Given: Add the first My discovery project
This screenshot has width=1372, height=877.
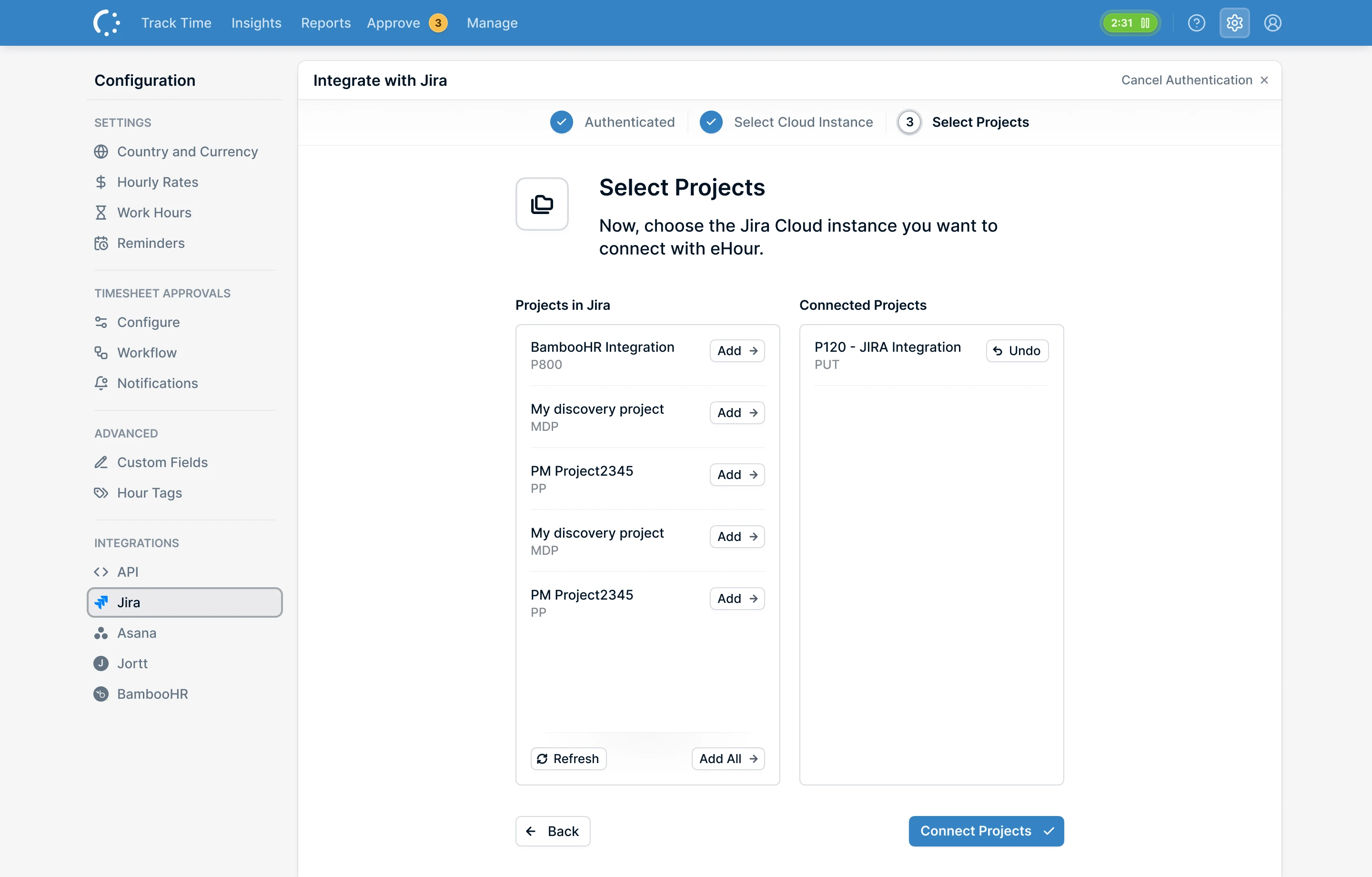Looking at the screenshot, I should pos(737,413).
